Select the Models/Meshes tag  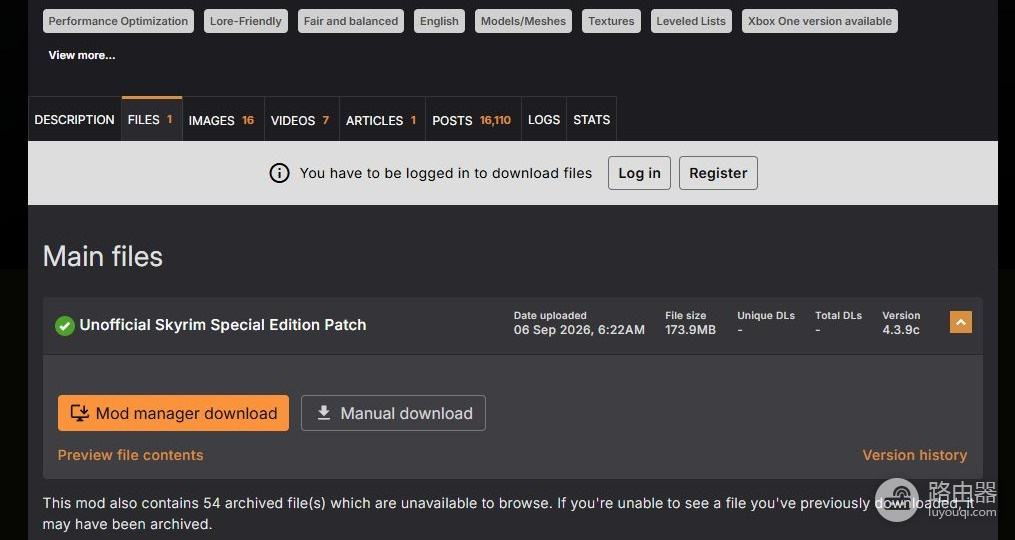click(523, 21)
